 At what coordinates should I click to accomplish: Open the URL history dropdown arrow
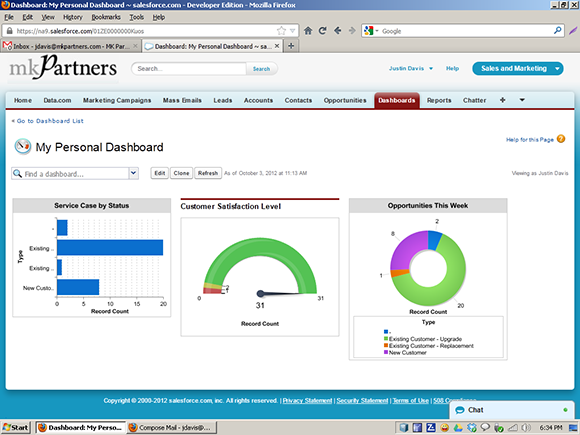tap(293, 31)
